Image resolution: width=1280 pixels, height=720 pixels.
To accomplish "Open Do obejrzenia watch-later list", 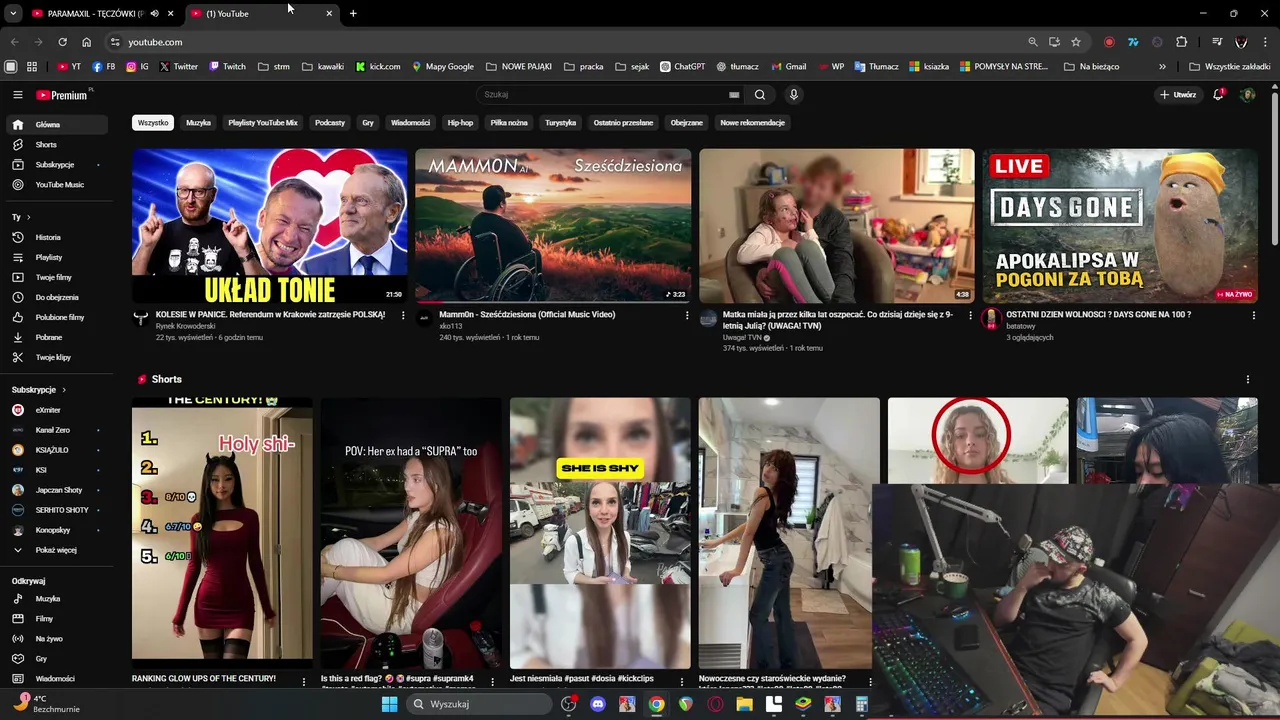I will pos(55,297).
